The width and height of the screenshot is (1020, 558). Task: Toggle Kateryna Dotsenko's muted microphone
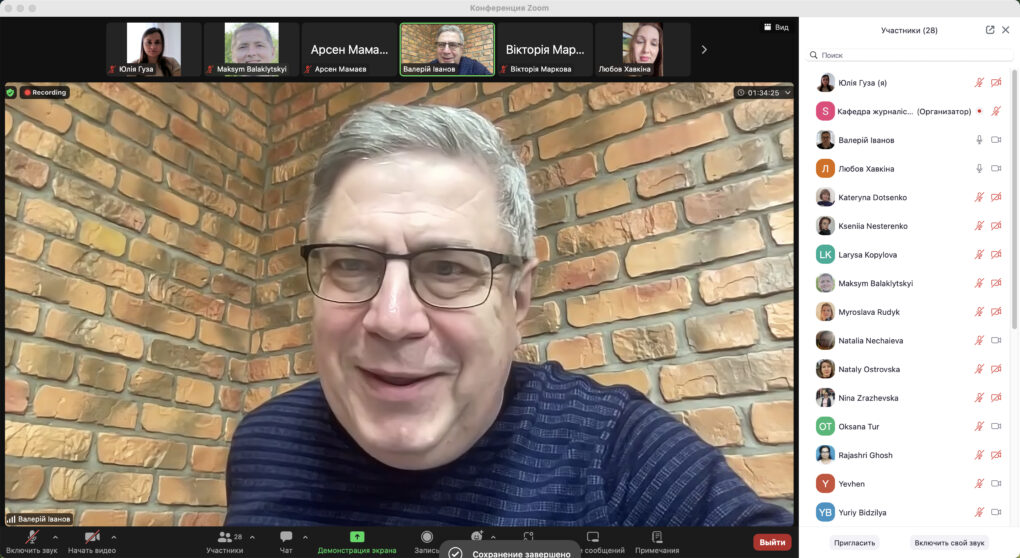[979, 197]
